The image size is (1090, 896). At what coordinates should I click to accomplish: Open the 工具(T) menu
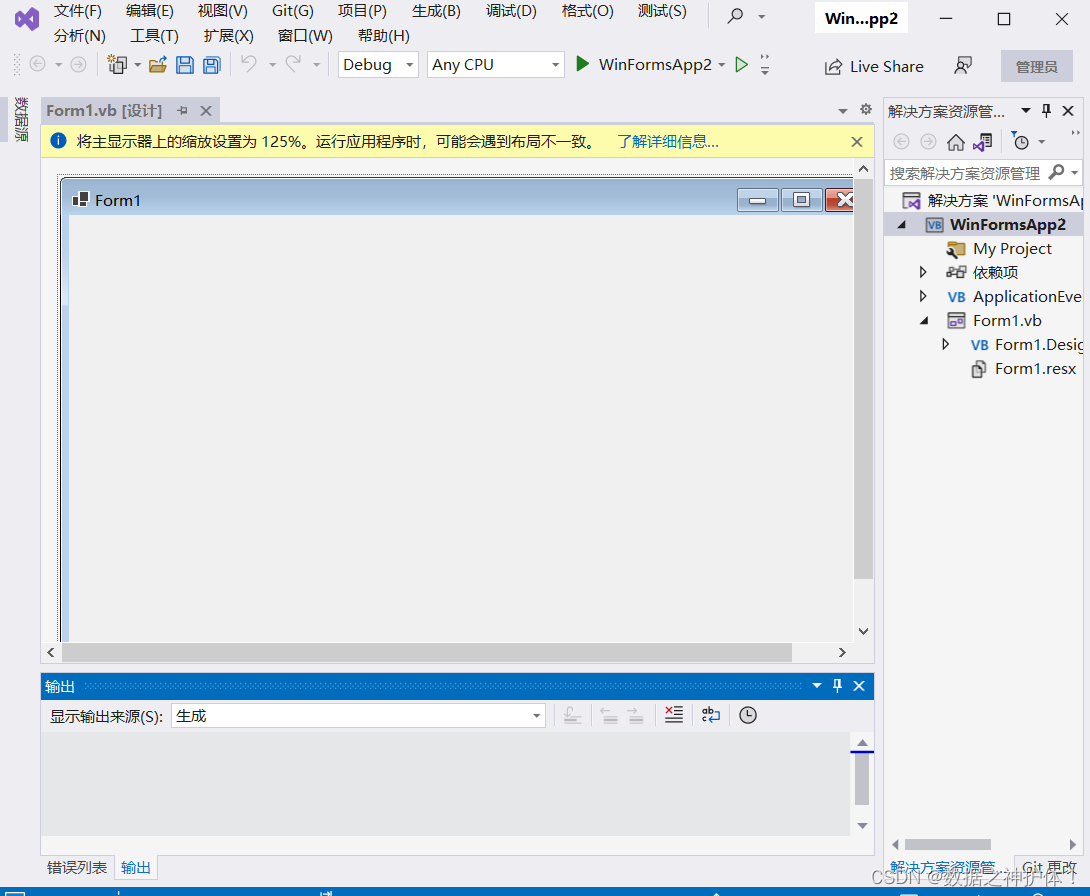(x=154, y=35)
